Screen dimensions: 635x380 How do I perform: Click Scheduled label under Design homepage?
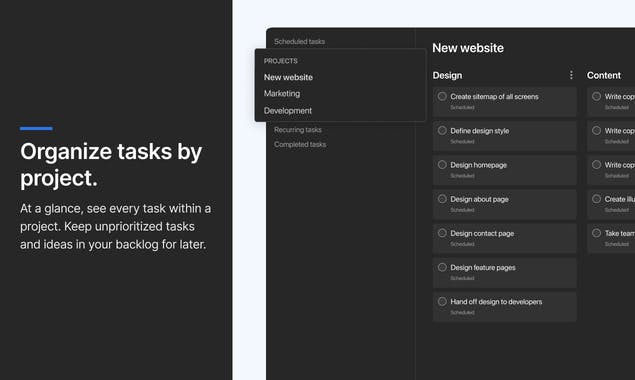[462, 176]
